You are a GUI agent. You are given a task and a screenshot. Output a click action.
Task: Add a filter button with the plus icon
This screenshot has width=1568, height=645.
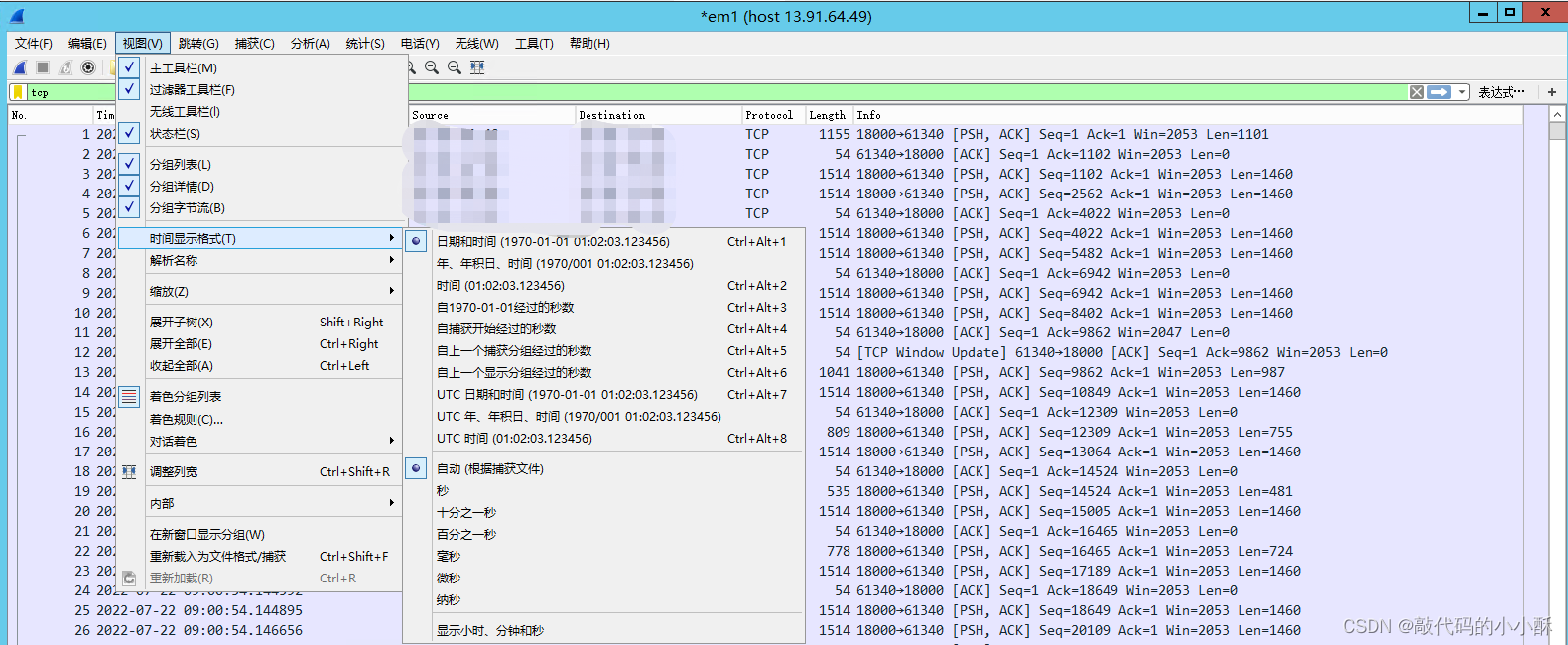point(1552,92)
